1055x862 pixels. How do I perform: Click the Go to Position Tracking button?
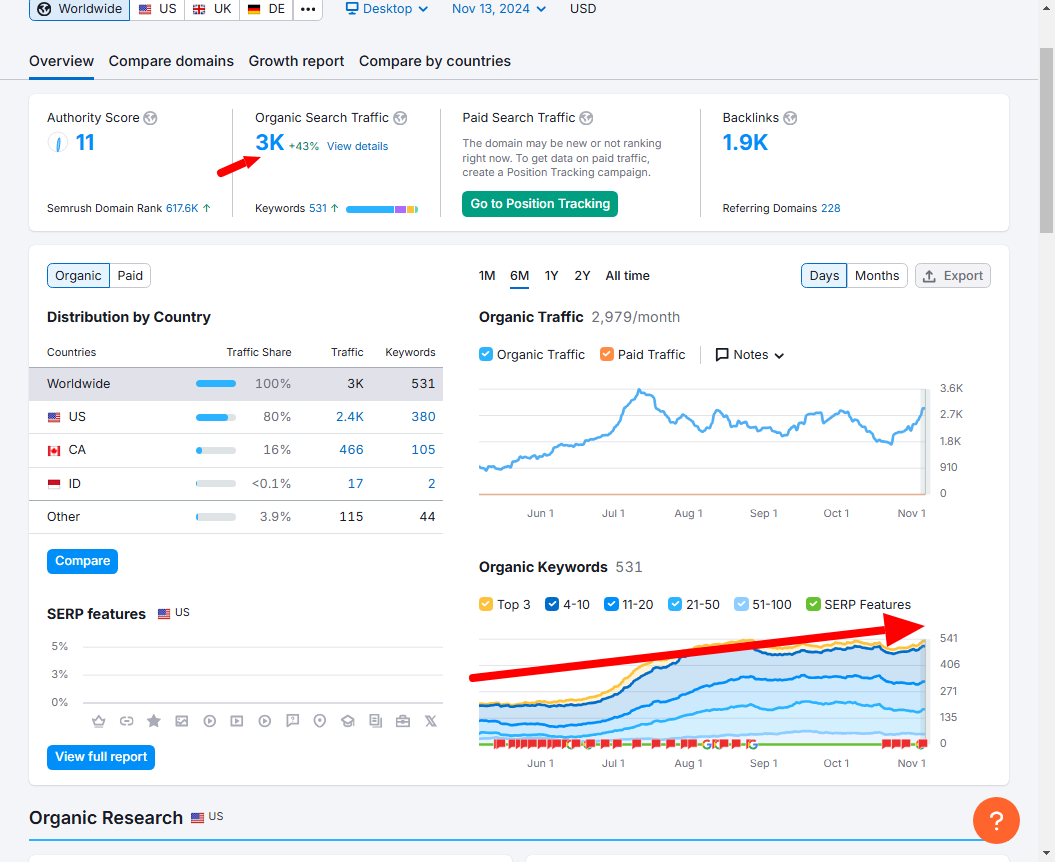click(540, 204)
